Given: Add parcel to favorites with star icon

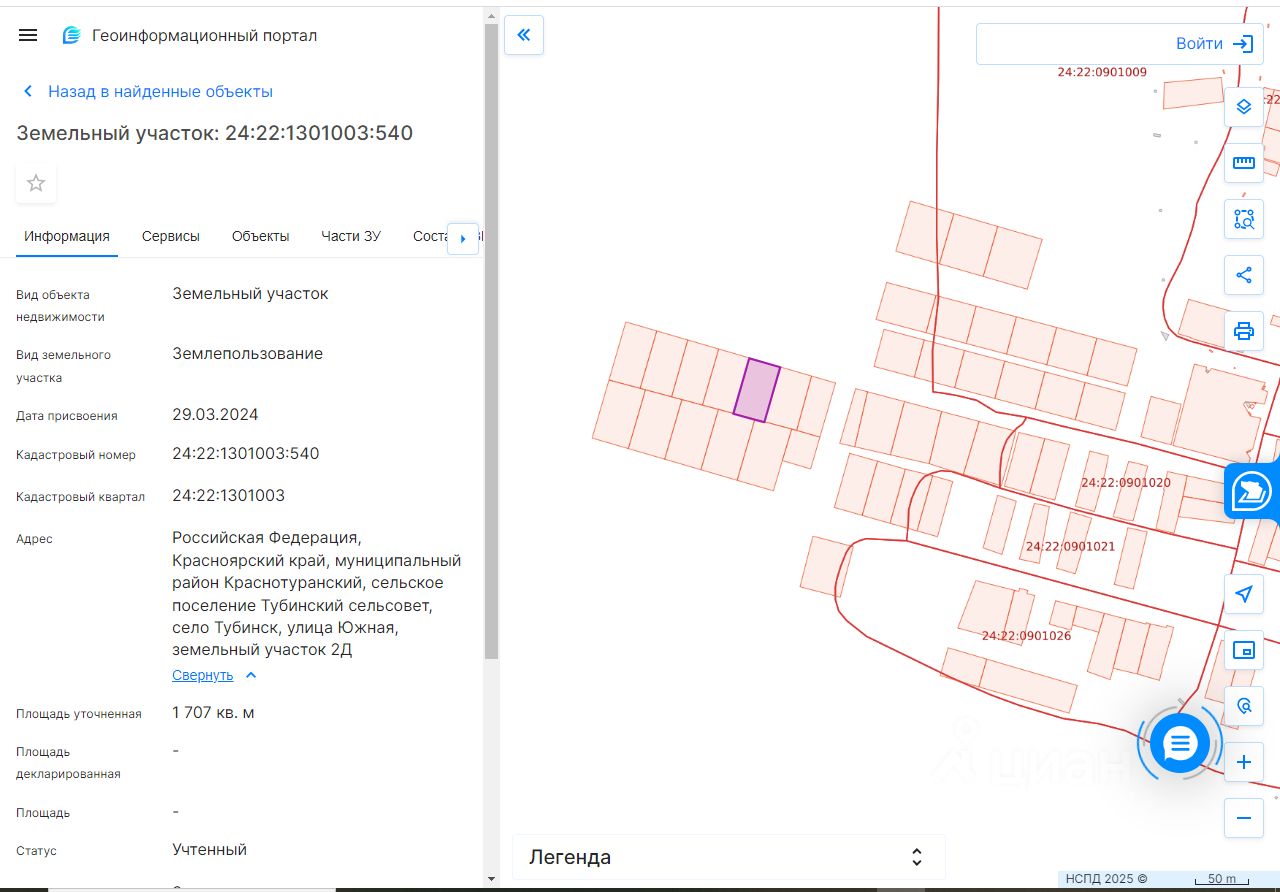Looking at the screenshot, I should 36,183.
